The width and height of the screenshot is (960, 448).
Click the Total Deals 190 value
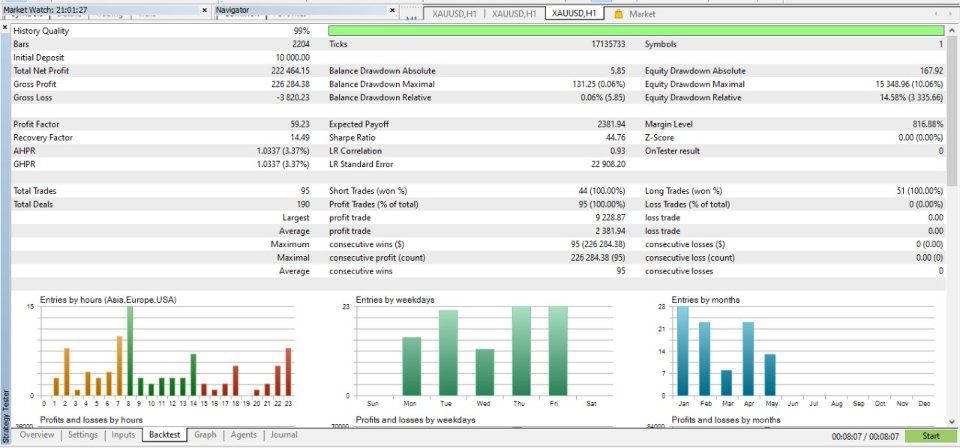[x=303, y=204]
